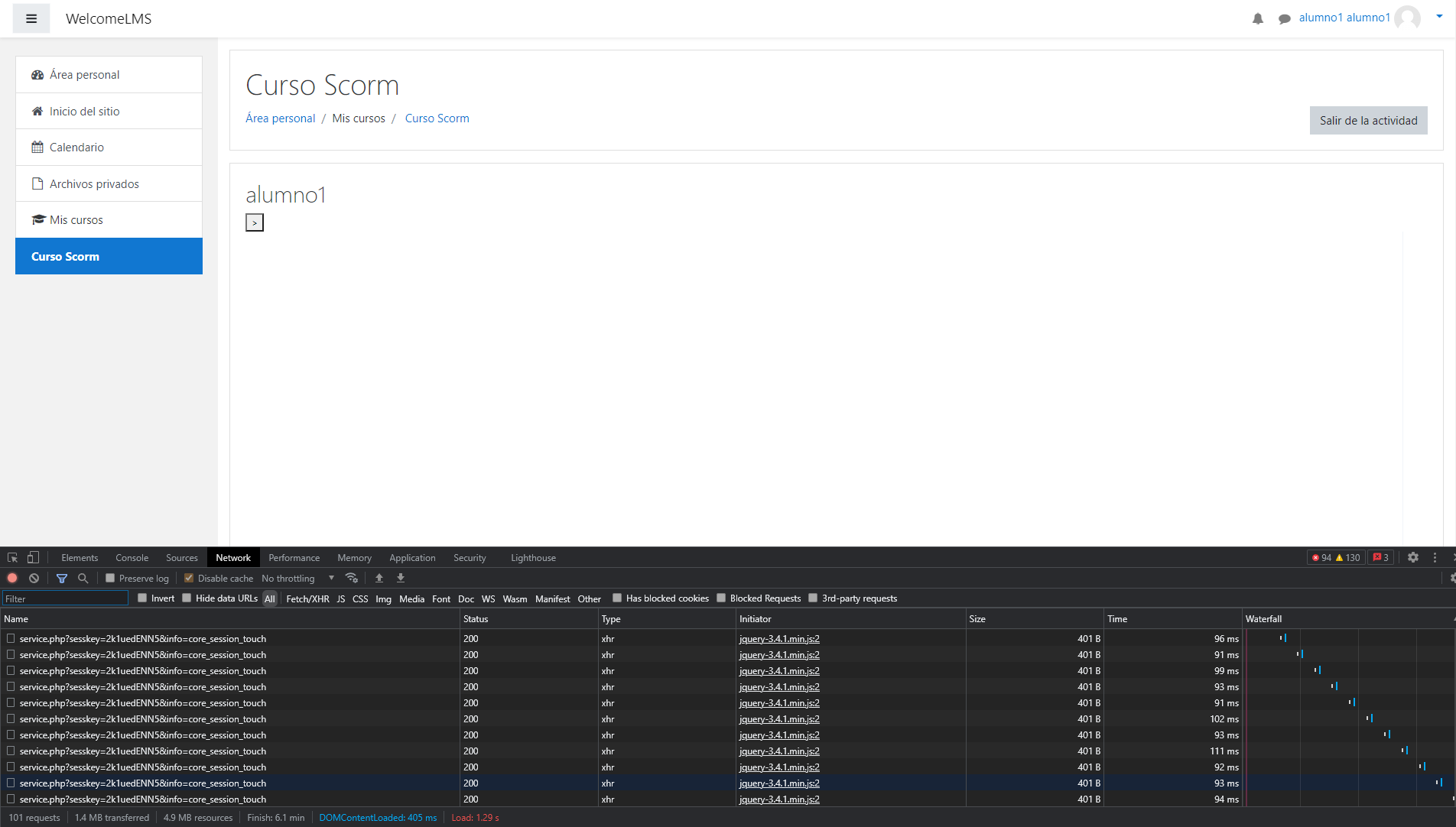
Task: Select the Curso Scorm sidebar item
Action: (x=109, y=256)
